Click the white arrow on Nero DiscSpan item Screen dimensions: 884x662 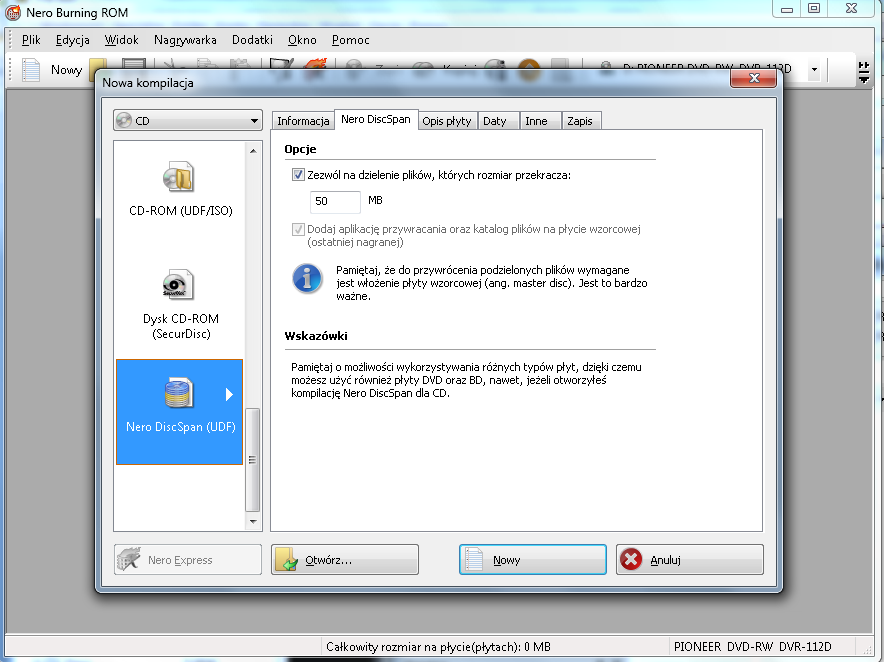229,394
